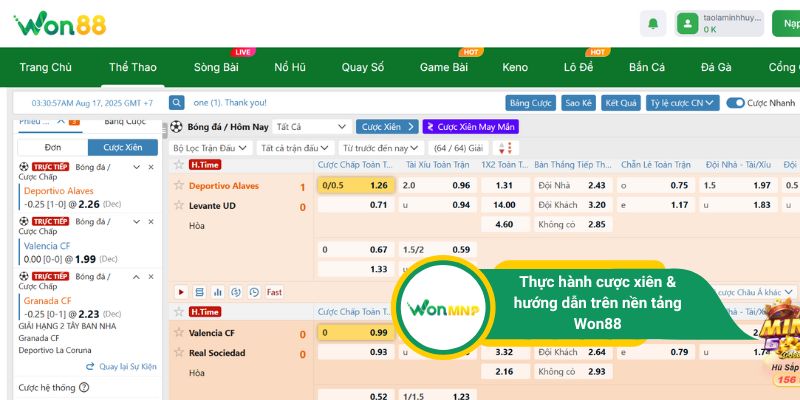Favorite the Levante UD star
The image size is (800, 400).
(x=179, y=205)
